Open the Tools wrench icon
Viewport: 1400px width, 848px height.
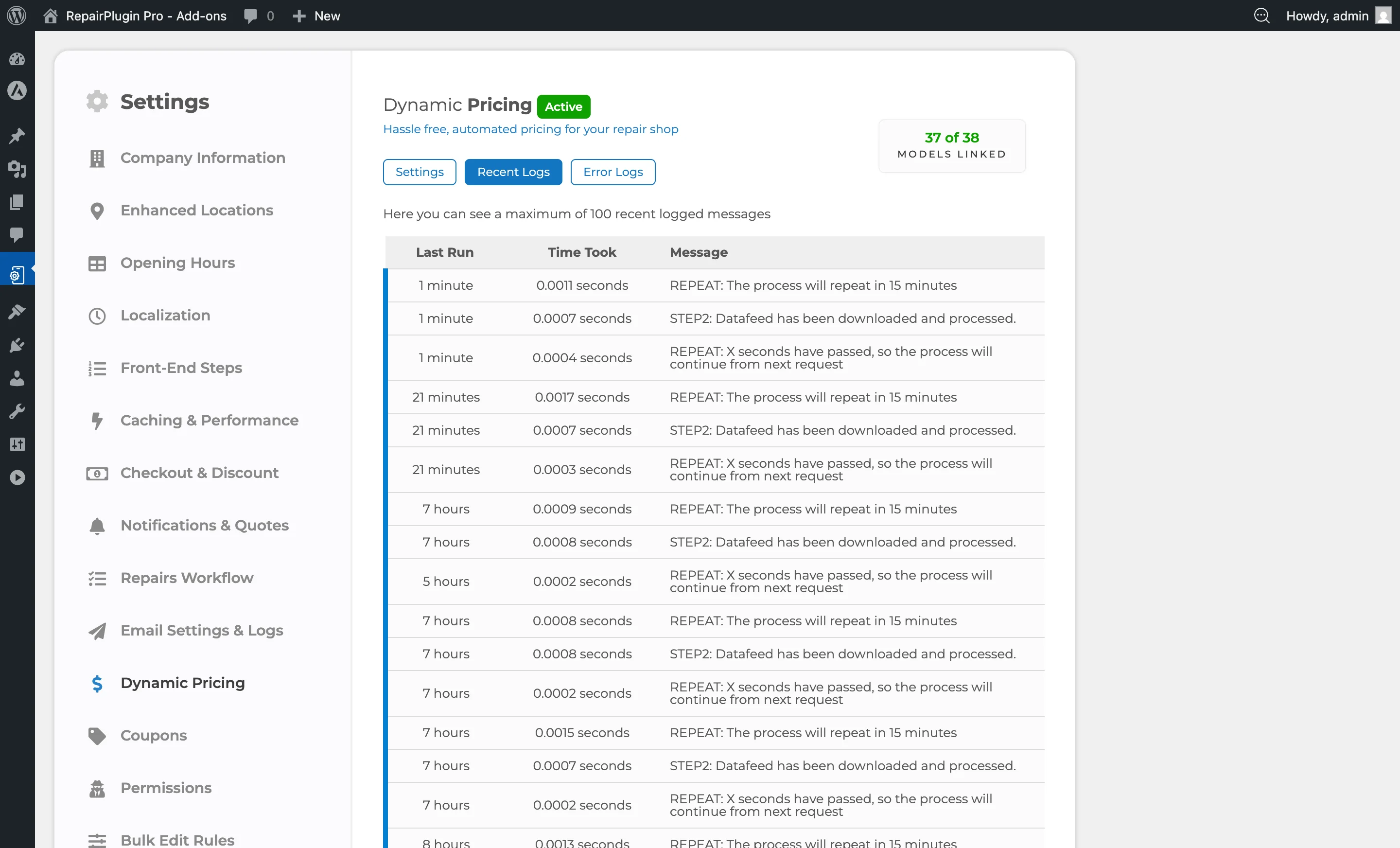coord(17,411)
